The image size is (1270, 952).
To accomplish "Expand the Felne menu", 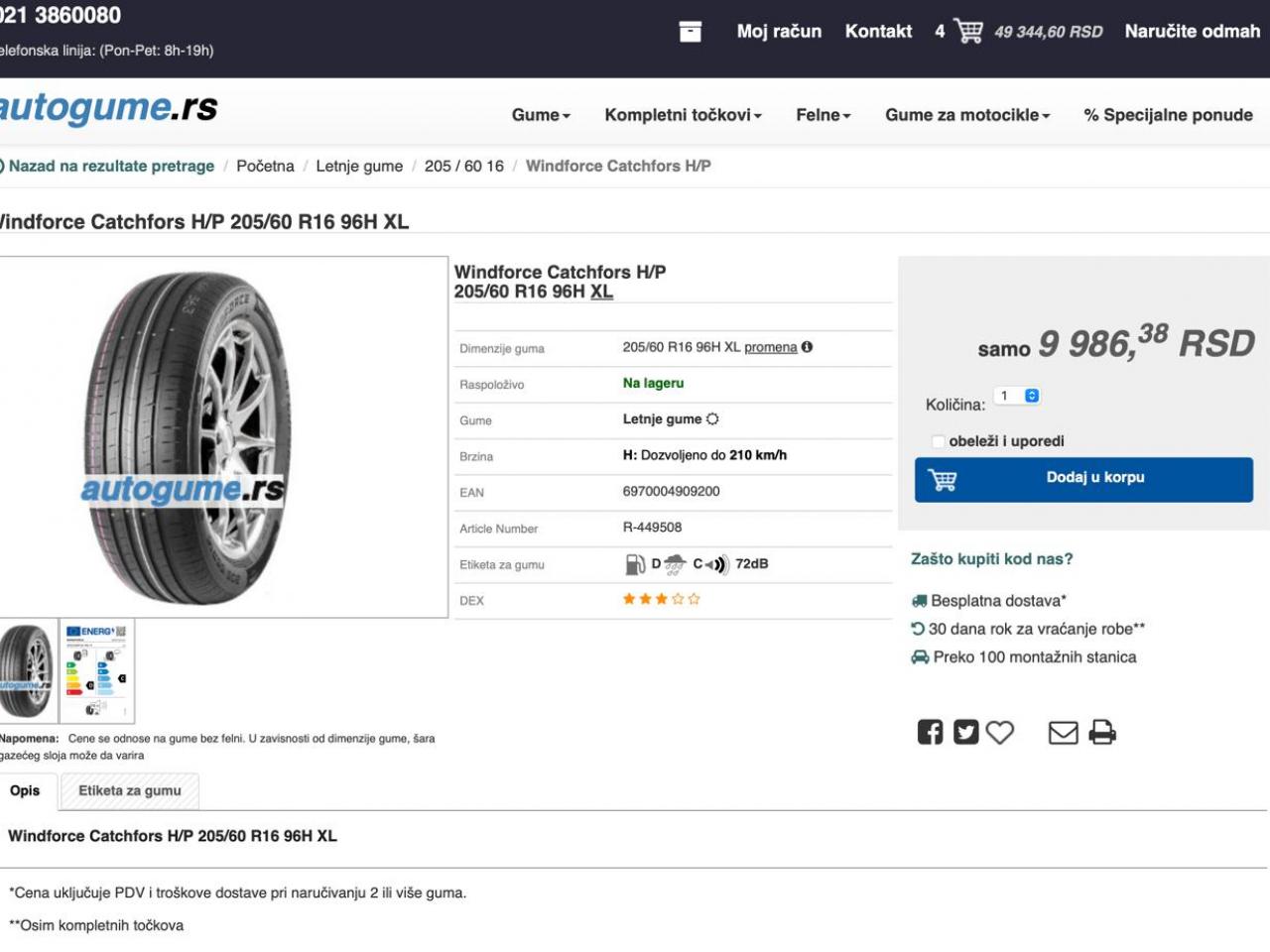I will coord(824,115).
